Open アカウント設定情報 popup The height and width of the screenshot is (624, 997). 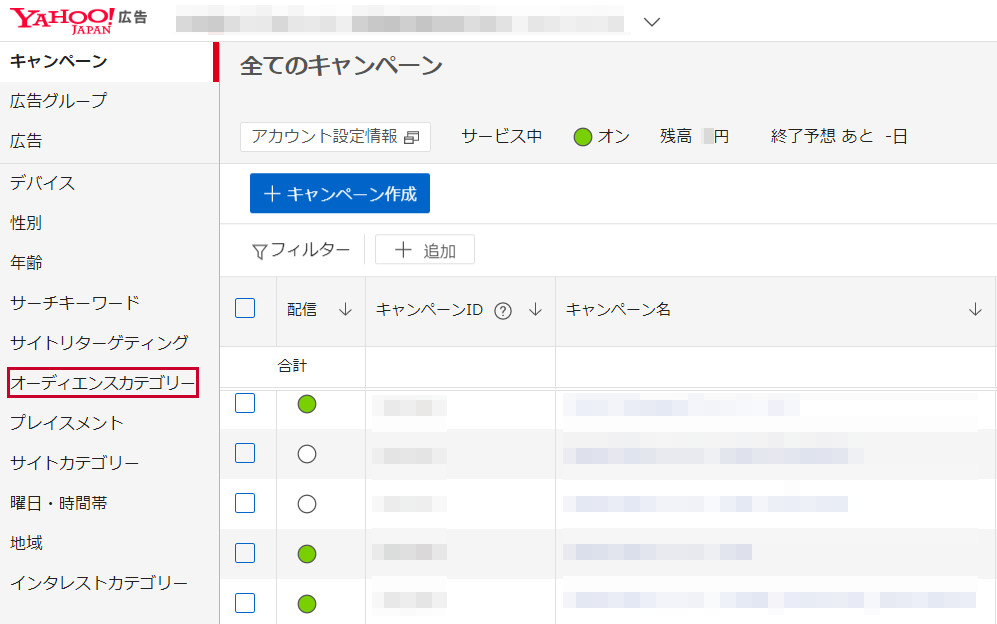[x=335, y=137]
